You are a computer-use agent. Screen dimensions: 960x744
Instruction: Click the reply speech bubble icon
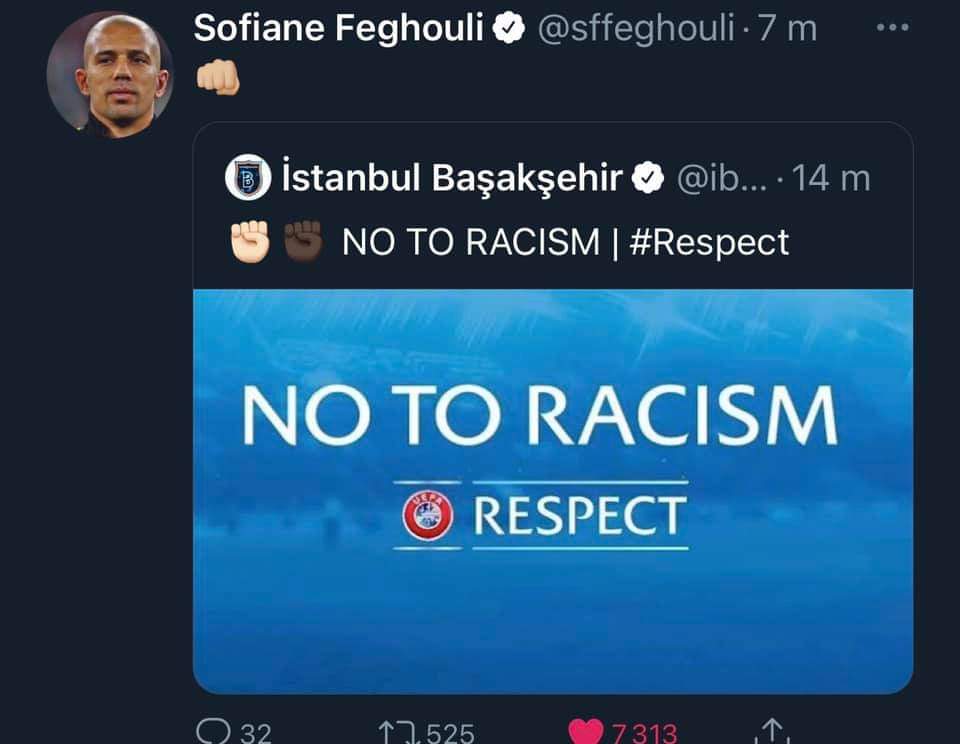(x=214, y=731)
